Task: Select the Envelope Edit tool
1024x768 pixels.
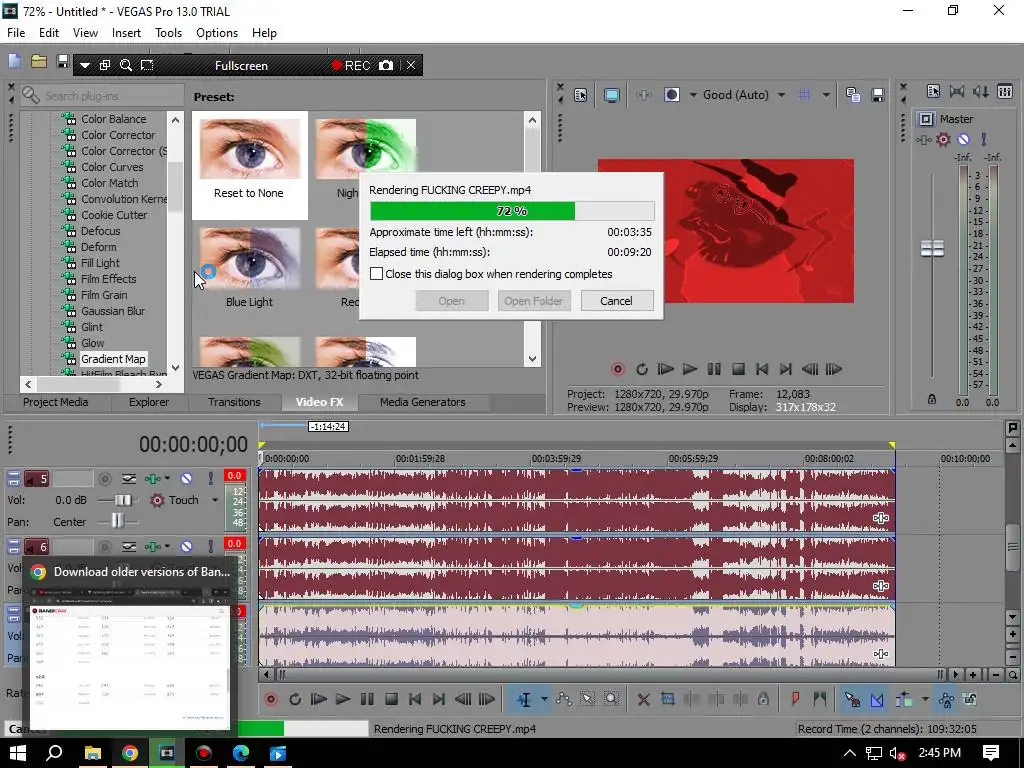Action: tap(564, 699)
